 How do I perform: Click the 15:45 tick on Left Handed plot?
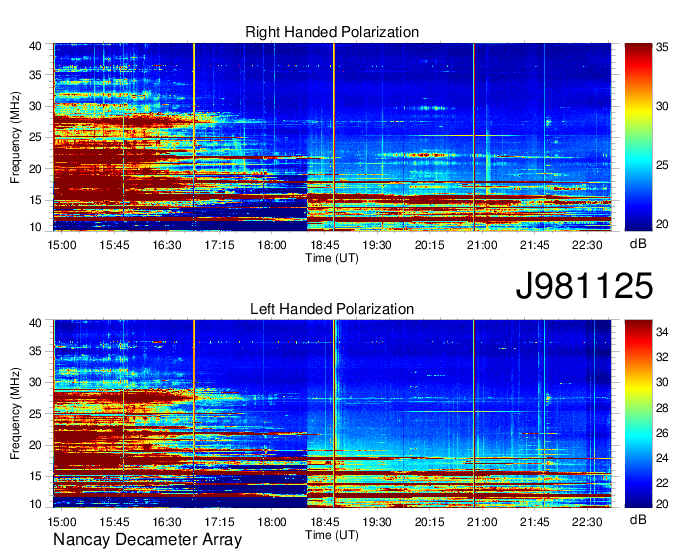pos(114,522)
